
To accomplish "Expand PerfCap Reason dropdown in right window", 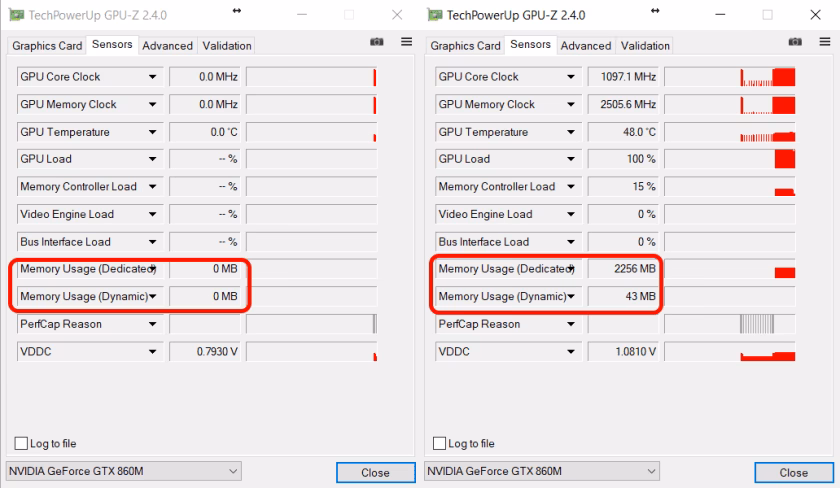I will [572, 324].
